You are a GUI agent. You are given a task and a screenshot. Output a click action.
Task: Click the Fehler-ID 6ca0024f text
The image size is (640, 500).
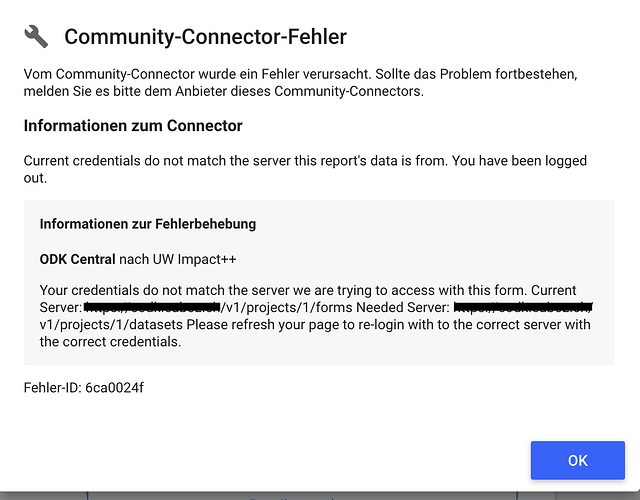click(84, 387)
